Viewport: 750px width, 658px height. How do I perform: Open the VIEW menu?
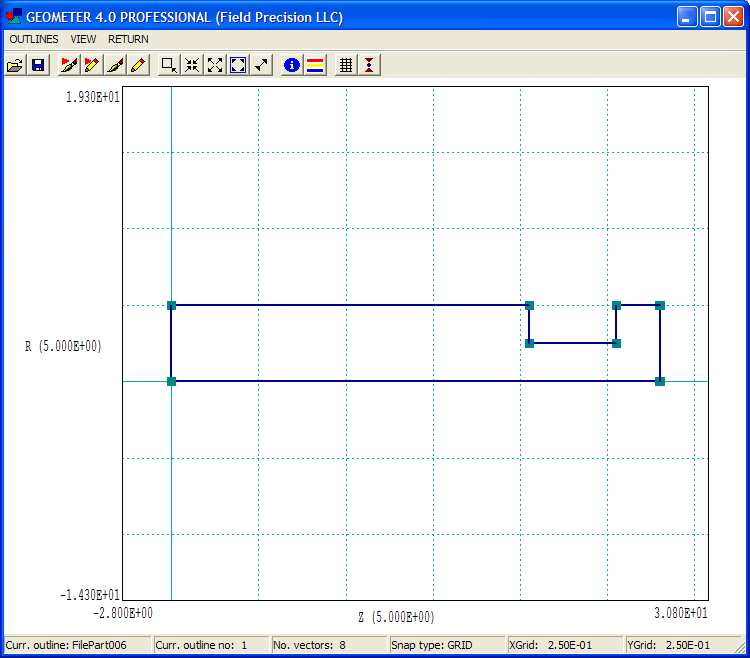click(83, 39)
